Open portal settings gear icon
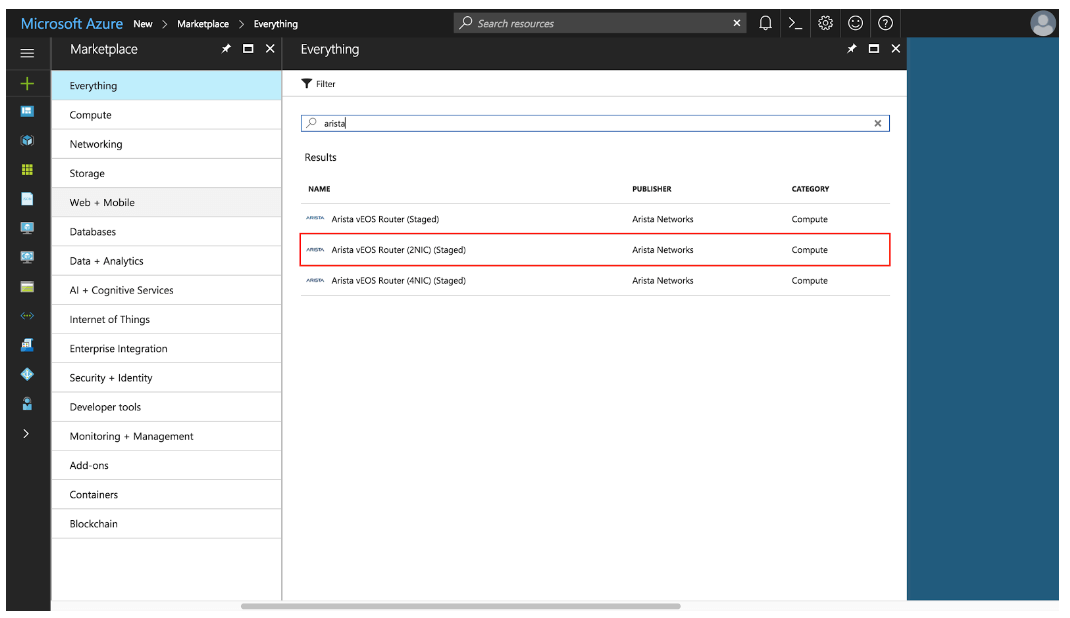Image resolution: width=1070 pixels, height=618 pixels. (826, 23)
